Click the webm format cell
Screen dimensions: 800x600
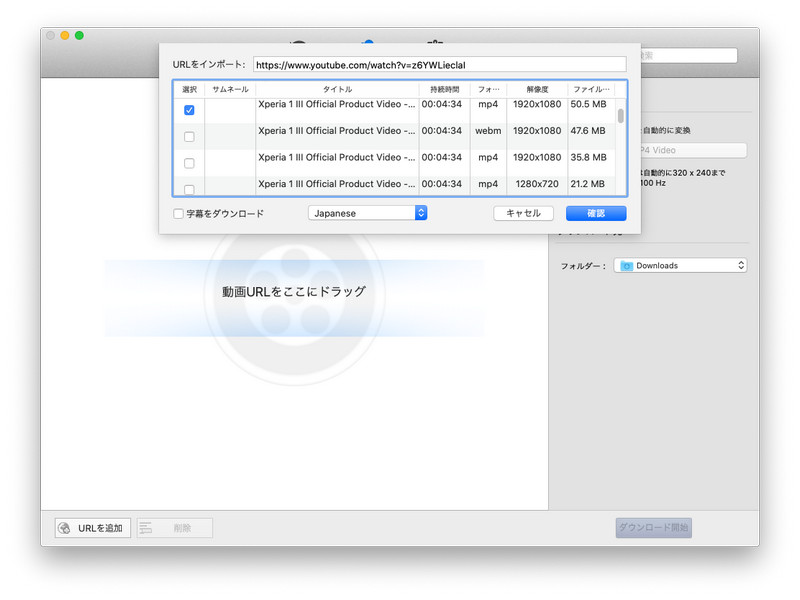tap(488, 131)
